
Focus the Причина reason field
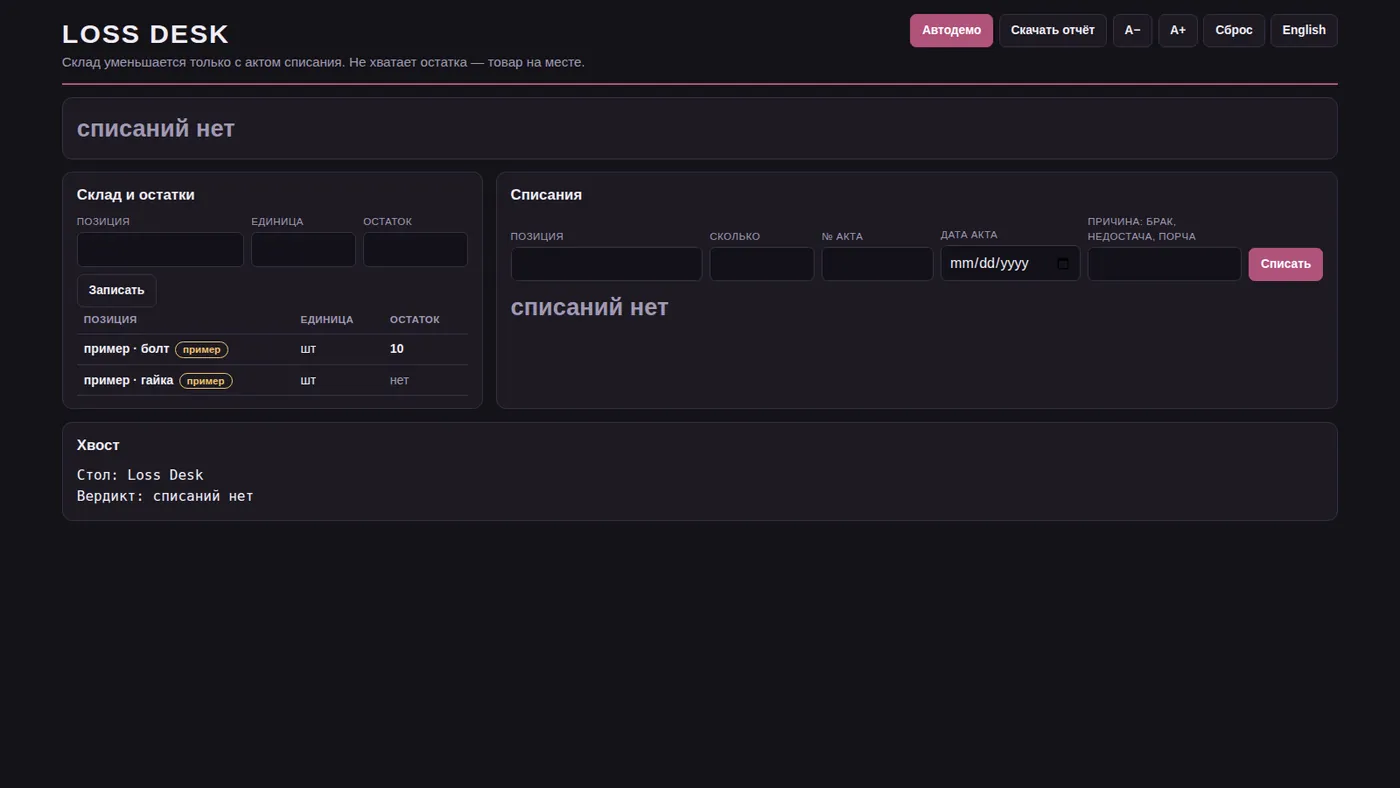(1164, 264)
